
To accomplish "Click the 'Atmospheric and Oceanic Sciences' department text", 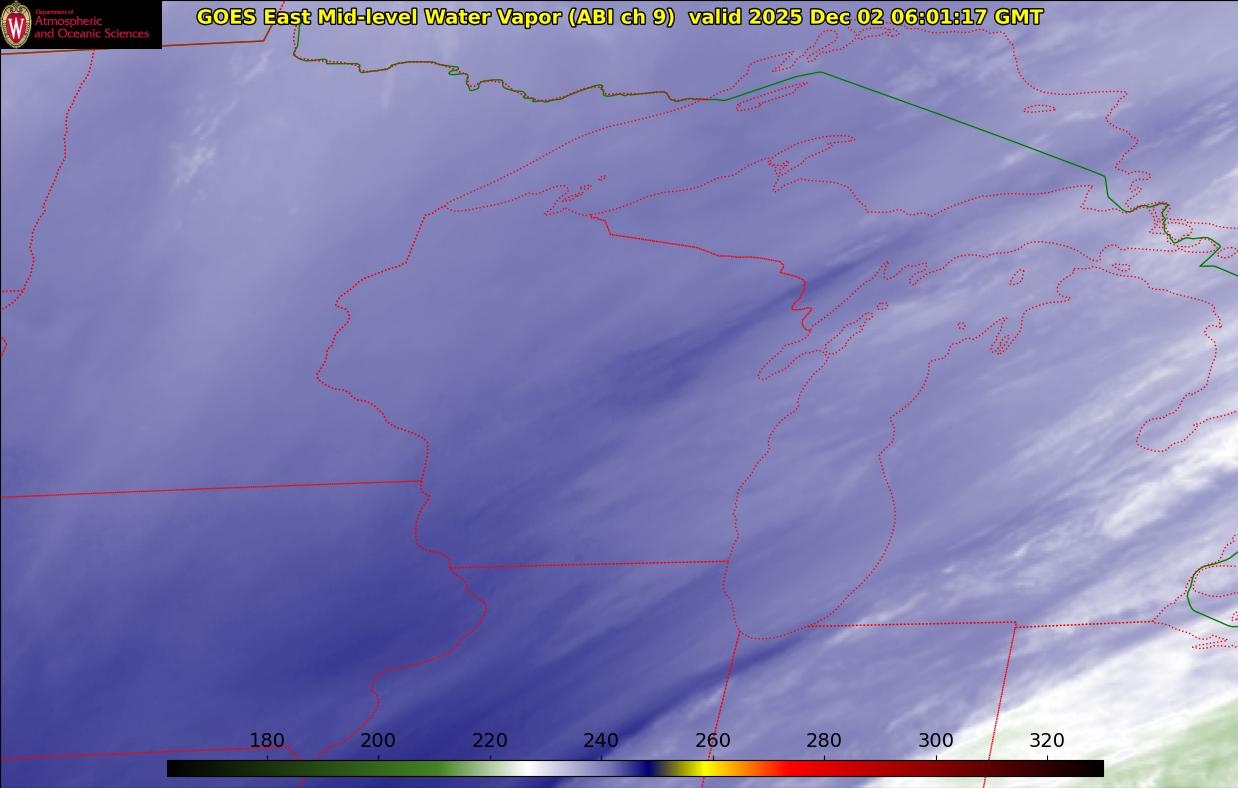I will point(91,27).
